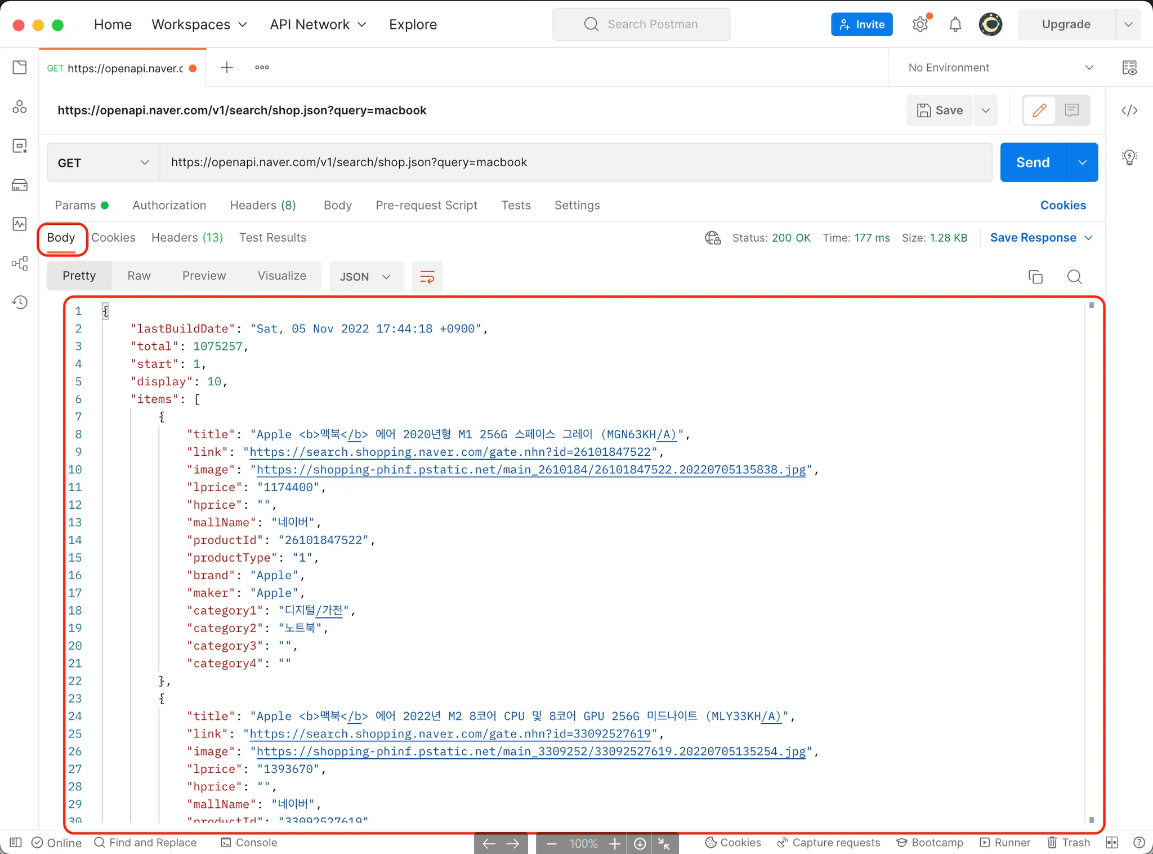Click the user avatar icon
This screenshot has height=854, width=1153.
click(x=990, y=24)
